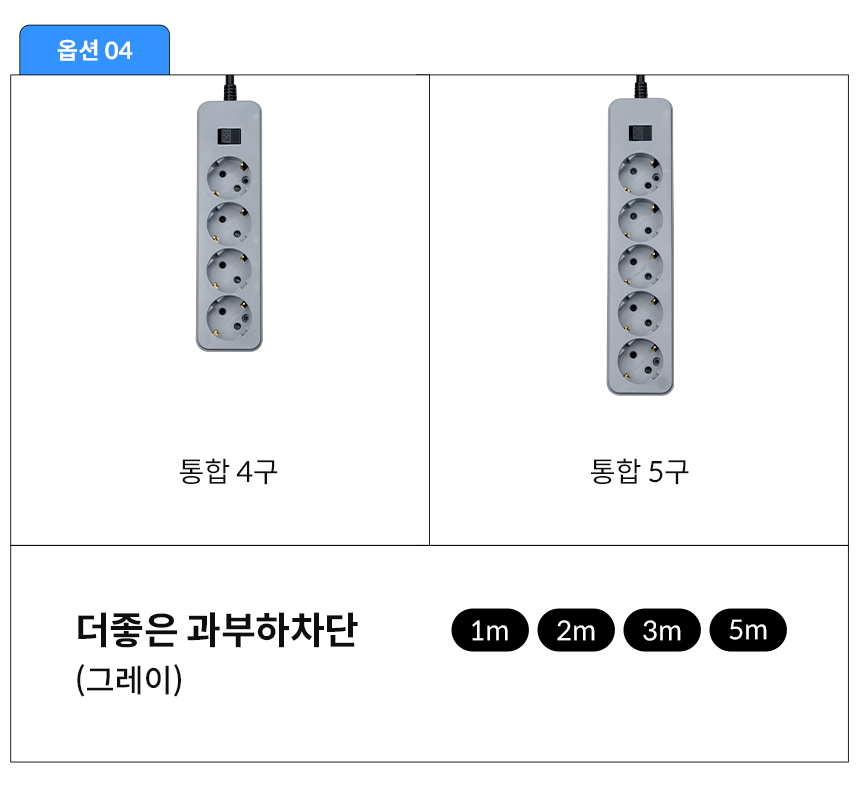
Task: Click the 더좋은 과부하차단 heading
Action: tap(216, 631)
